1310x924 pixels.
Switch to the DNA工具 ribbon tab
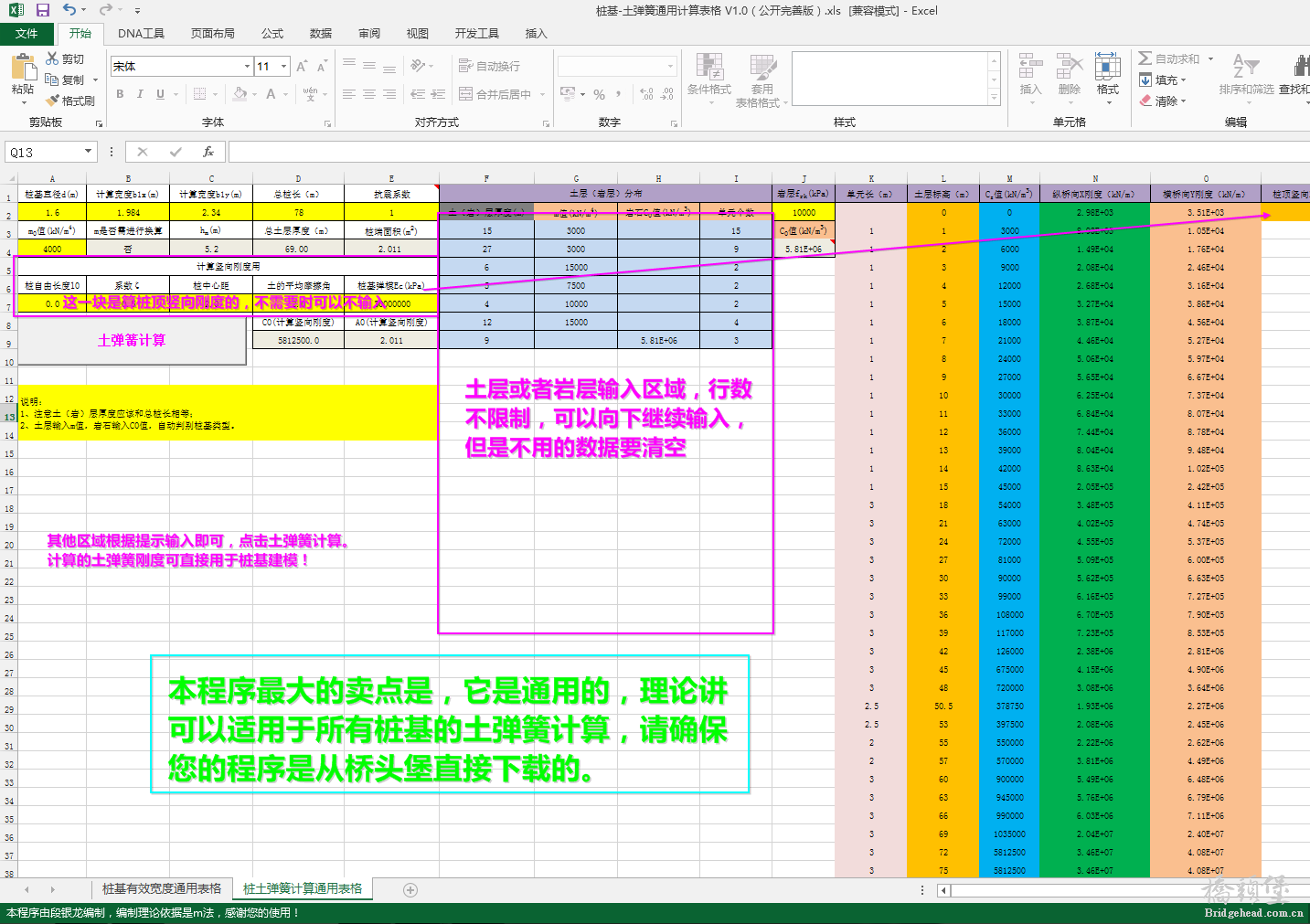tap(141, 33)
